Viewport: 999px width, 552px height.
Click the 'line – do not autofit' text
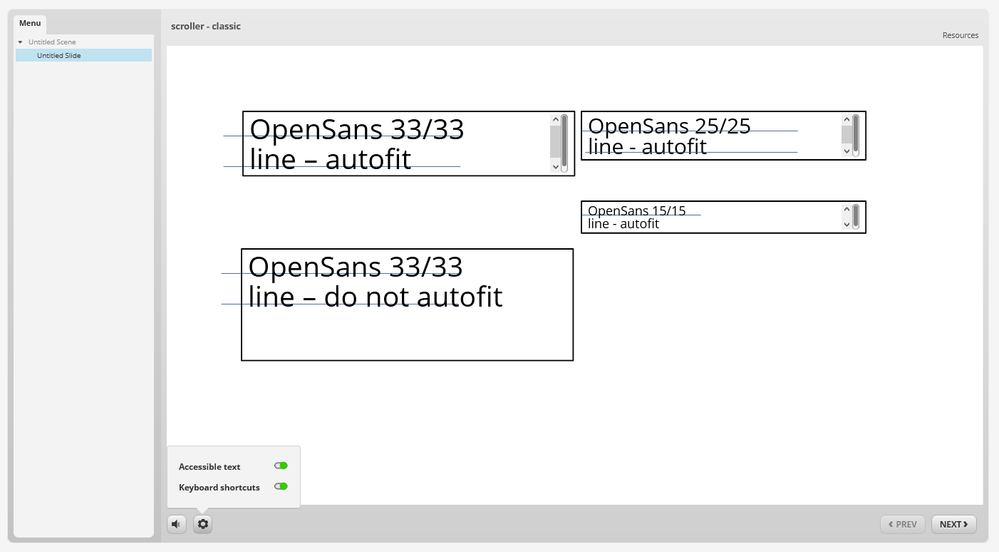click(x=375, y=297)
